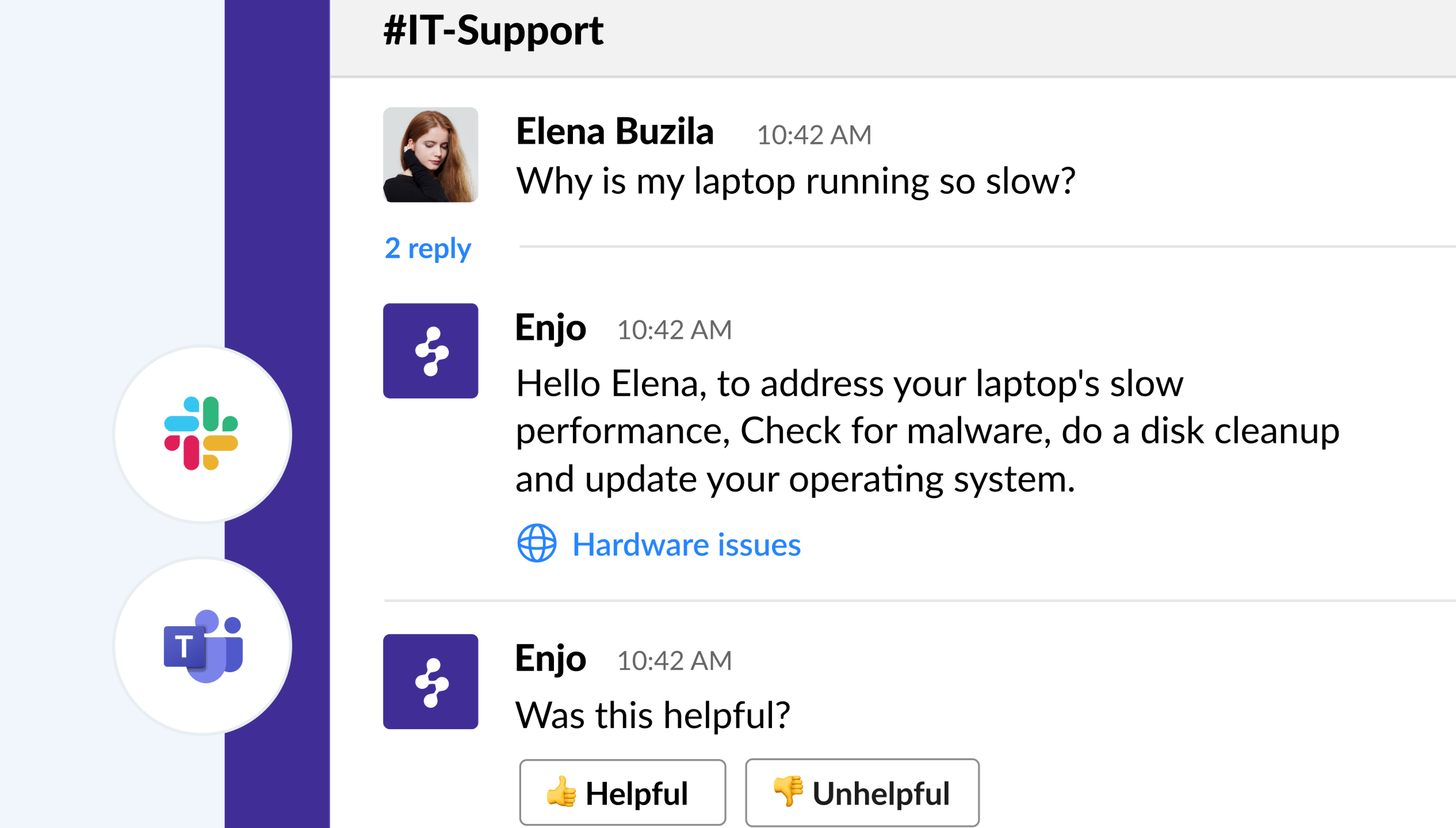Click the Was this helpful message text
This screenshot has height=828, width=1456.
click(x=653, y=715)
